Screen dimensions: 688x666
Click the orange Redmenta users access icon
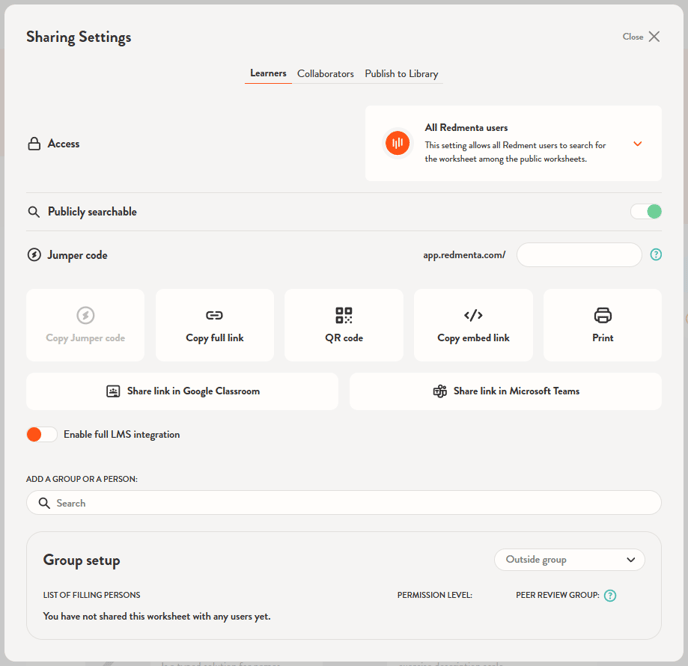[x=398, y=143]
